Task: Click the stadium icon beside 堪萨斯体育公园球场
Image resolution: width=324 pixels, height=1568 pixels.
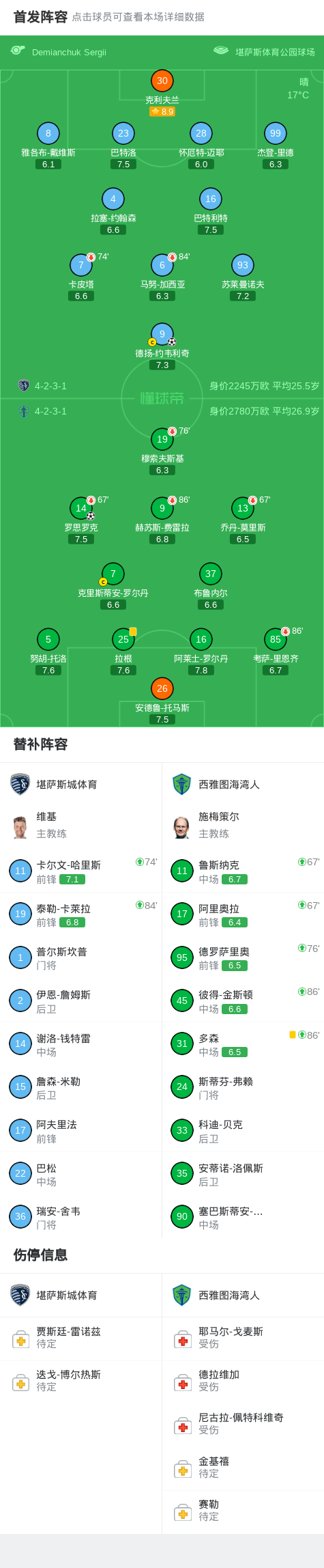Action: pos(221,51)
